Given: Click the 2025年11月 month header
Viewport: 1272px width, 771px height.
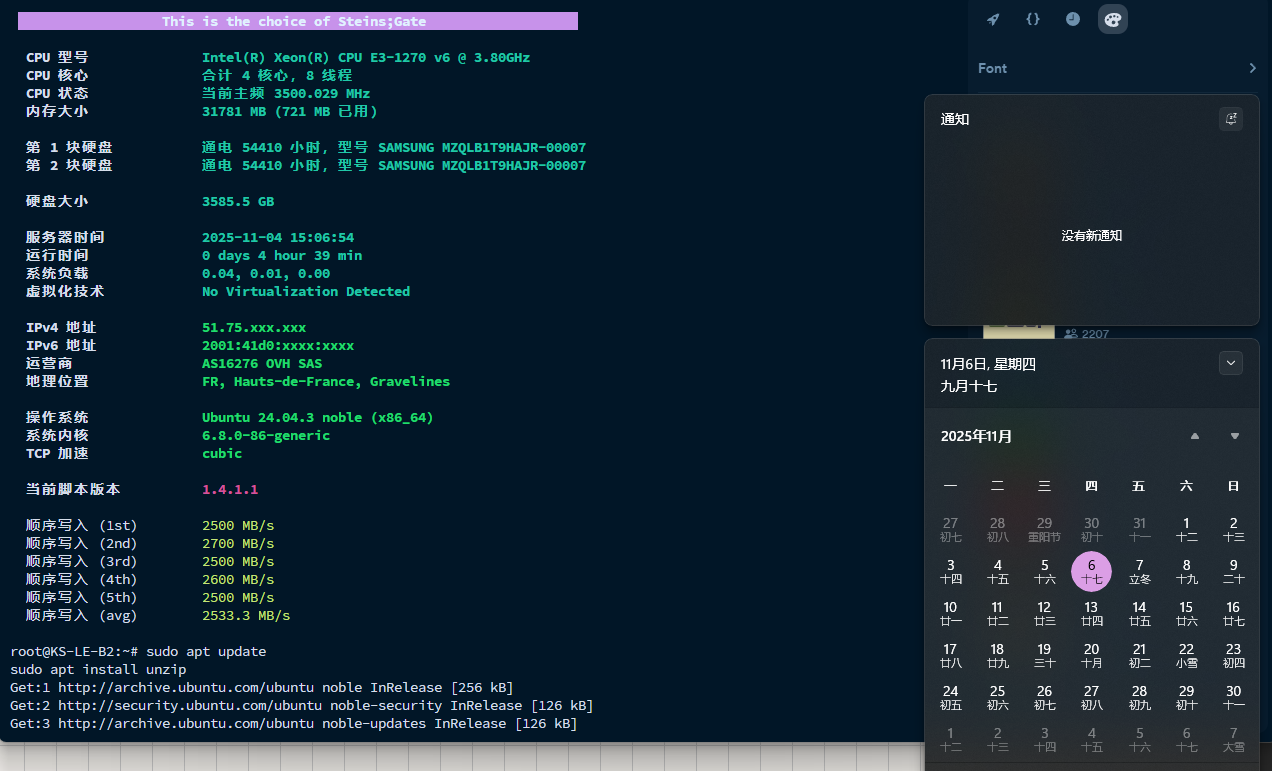Looking at the screenshot, I should click(976, 436).
